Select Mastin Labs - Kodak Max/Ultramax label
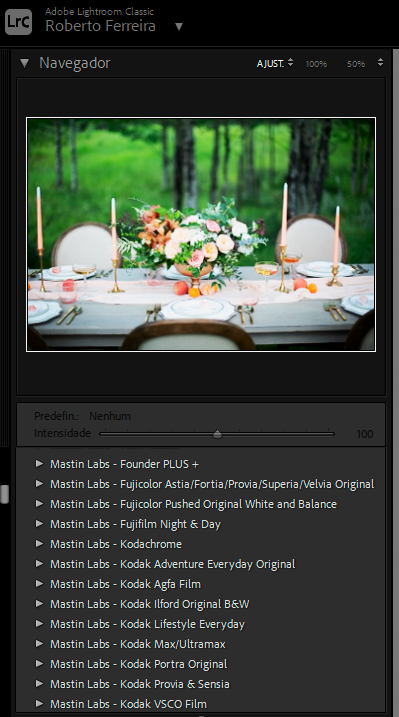The image size is (399, 717). pyautogui.click(x=138, y=644)
